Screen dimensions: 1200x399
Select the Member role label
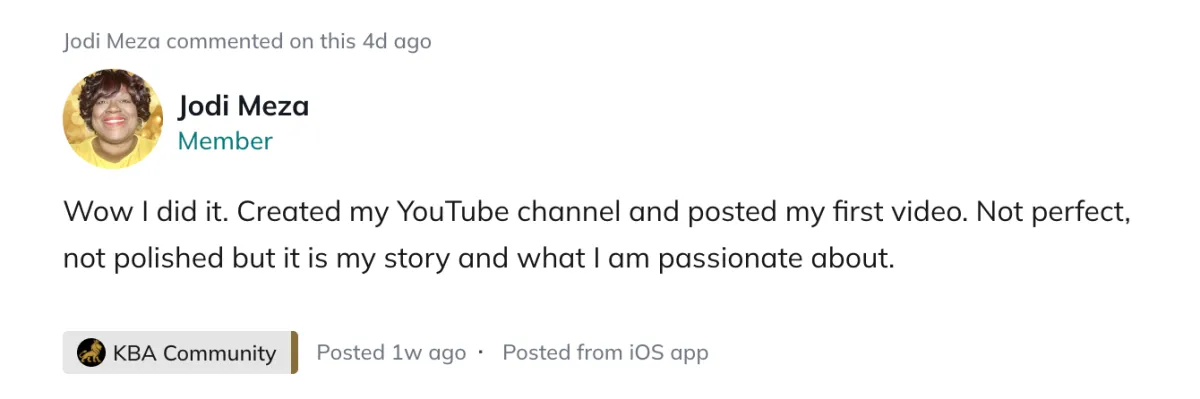[225, 141]
